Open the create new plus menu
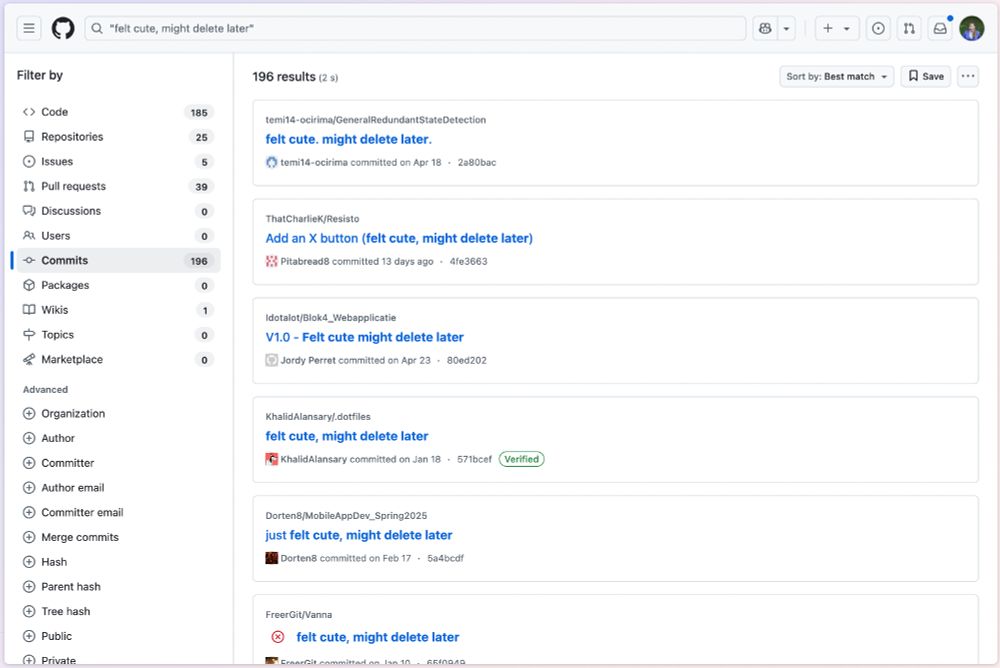This screenshot has width=1000, height=668. (837, 28)
